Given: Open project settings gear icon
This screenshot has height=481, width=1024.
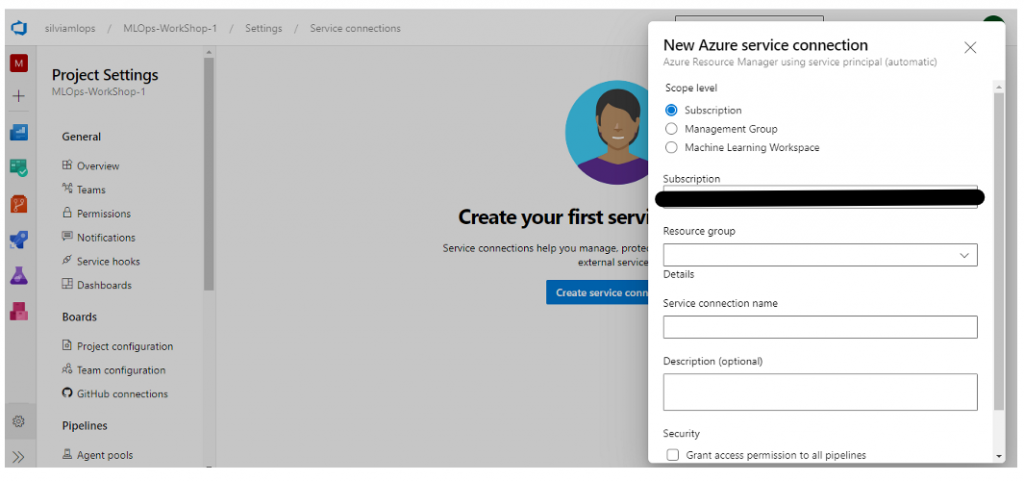Looking at the screenshot, I should point(19,422).
